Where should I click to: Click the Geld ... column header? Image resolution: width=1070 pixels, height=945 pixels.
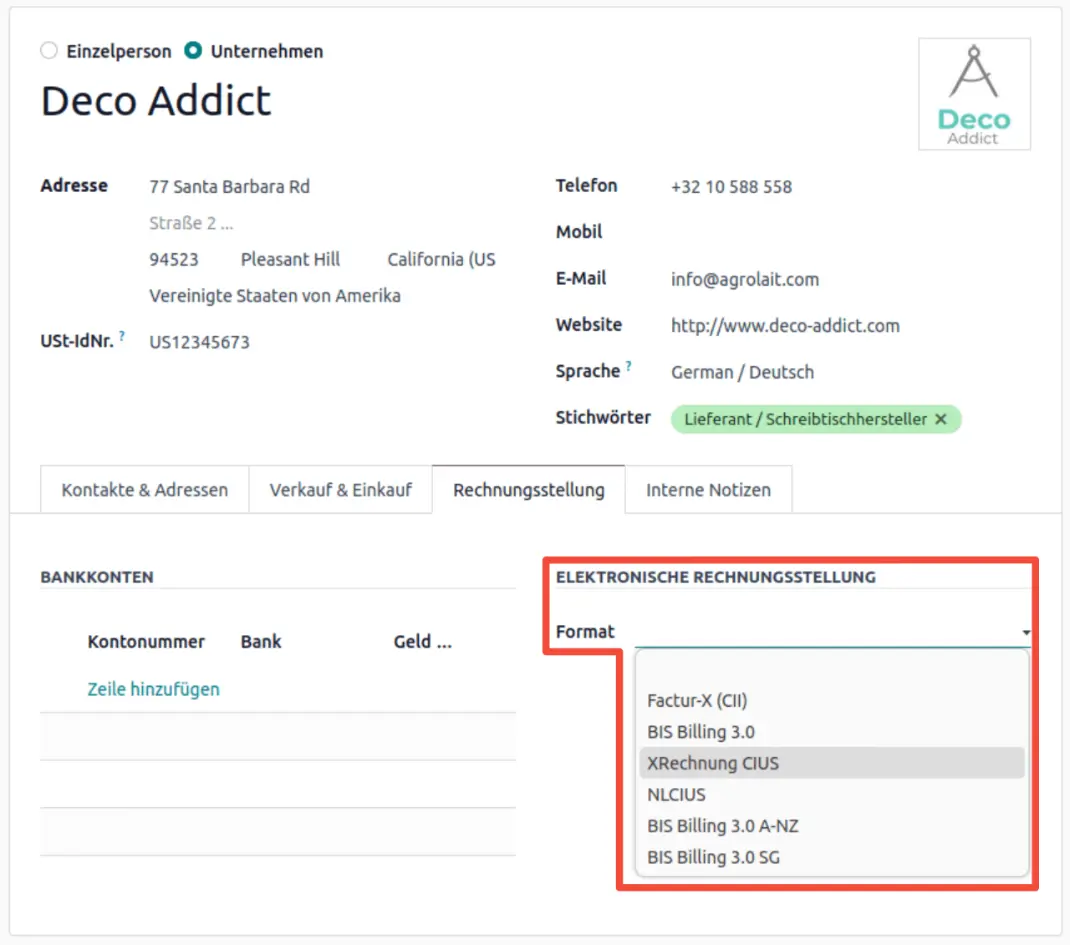[422, 641]
